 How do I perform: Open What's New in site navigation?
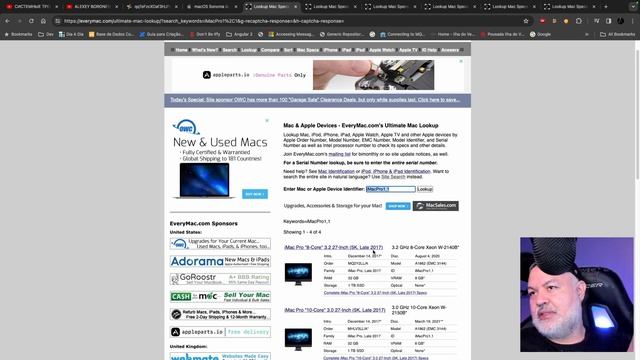[x=205, y=50]
